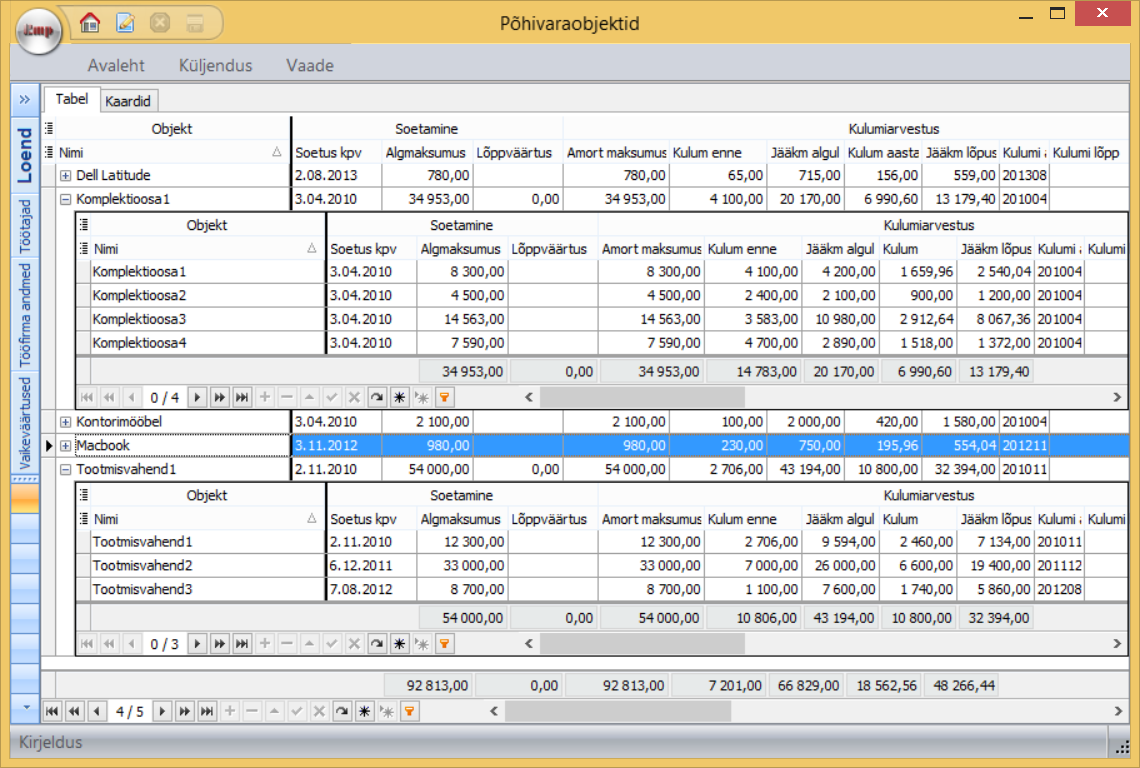Click the home icon in quick access toolbar
Viewport: 1140px width, 768px height.
(x=90, y=22)
